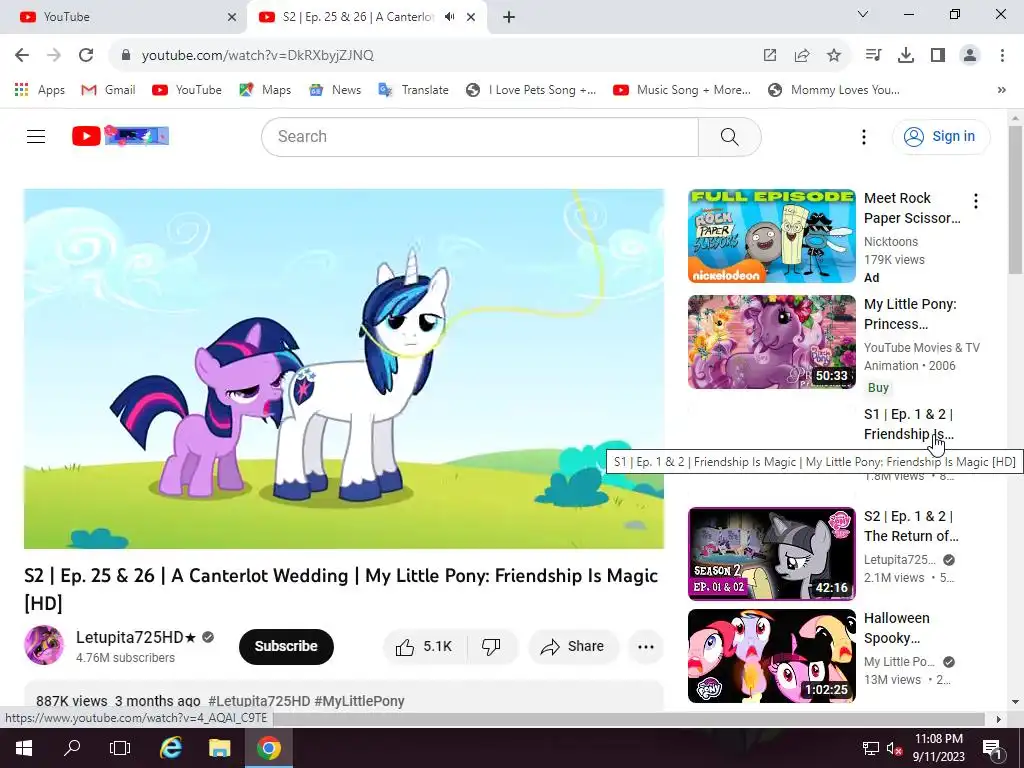Open Translate bookmark

pos(413,90)
